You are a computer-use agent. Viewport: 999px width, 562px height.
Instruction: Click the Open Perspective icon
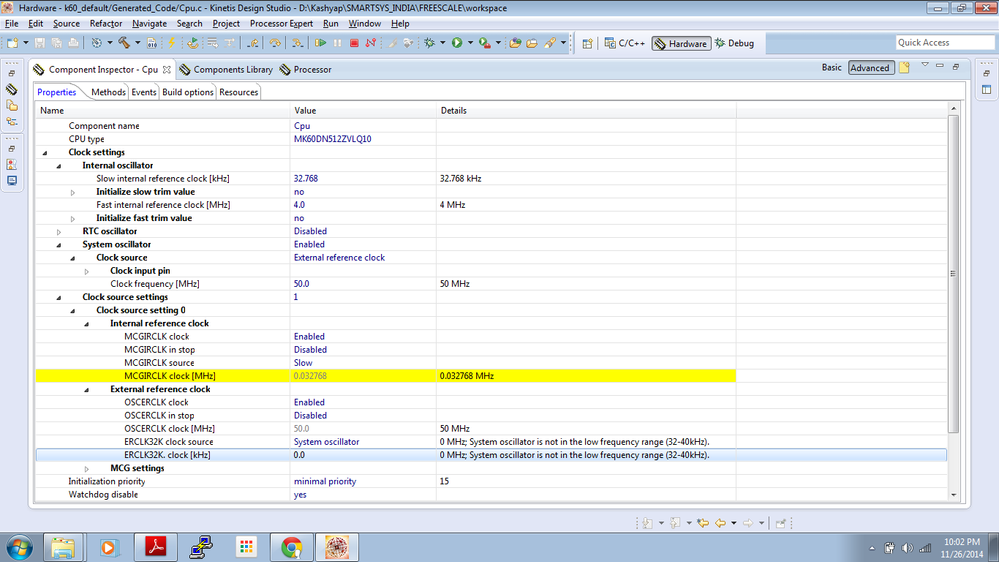point(587,43)
